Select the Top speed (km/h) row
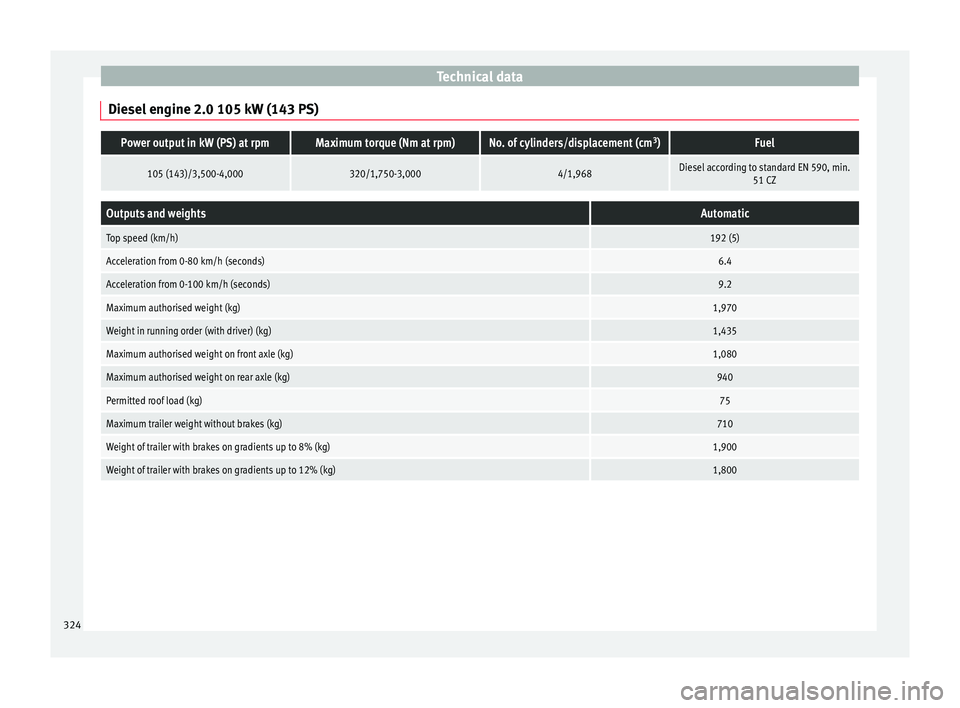Screen dimensions: 960x708 479,238
